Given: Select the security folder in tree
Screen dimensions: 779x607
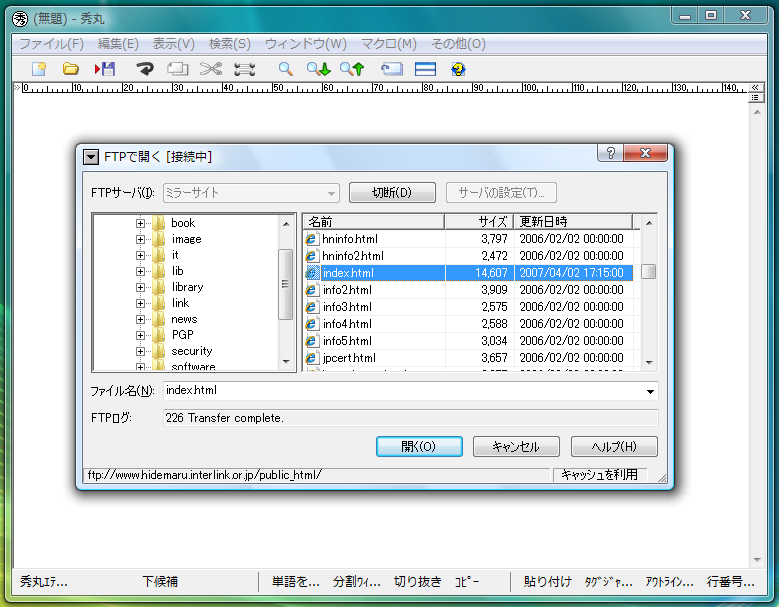Looking at the screenshot, I should click(192, 351).
